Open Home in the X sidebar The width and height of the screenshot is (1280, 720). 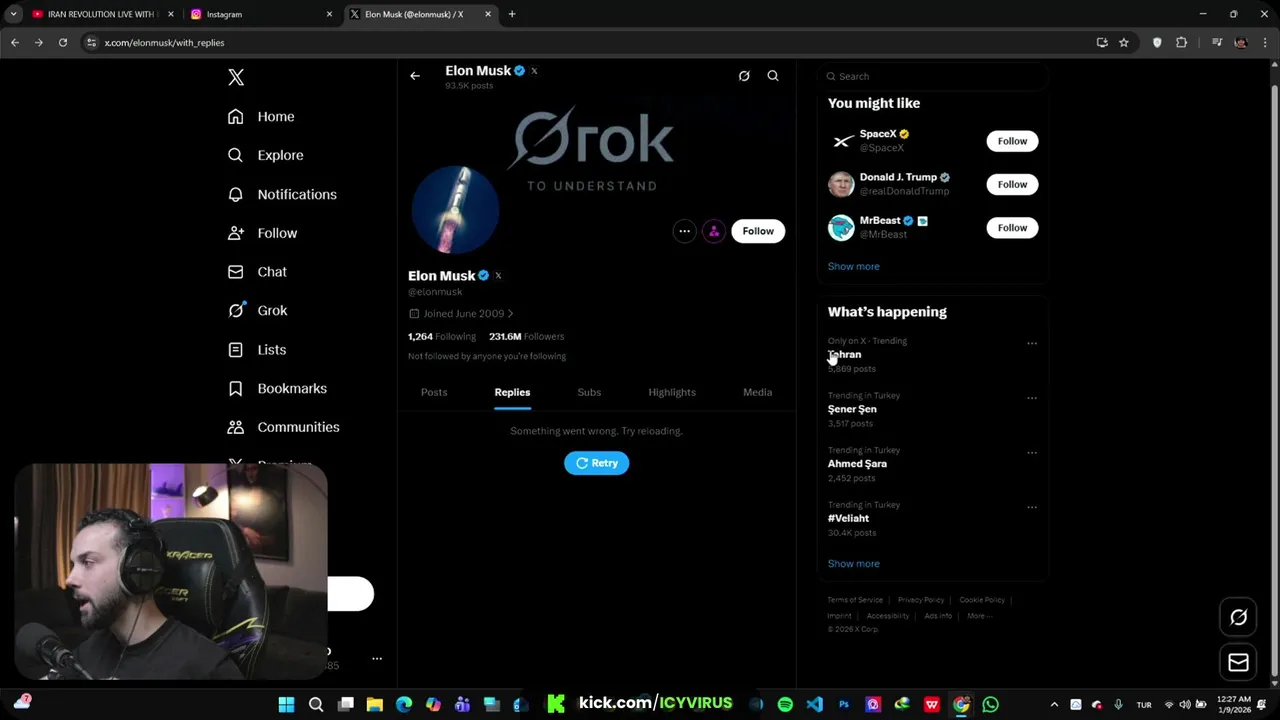tap(261, 117)
